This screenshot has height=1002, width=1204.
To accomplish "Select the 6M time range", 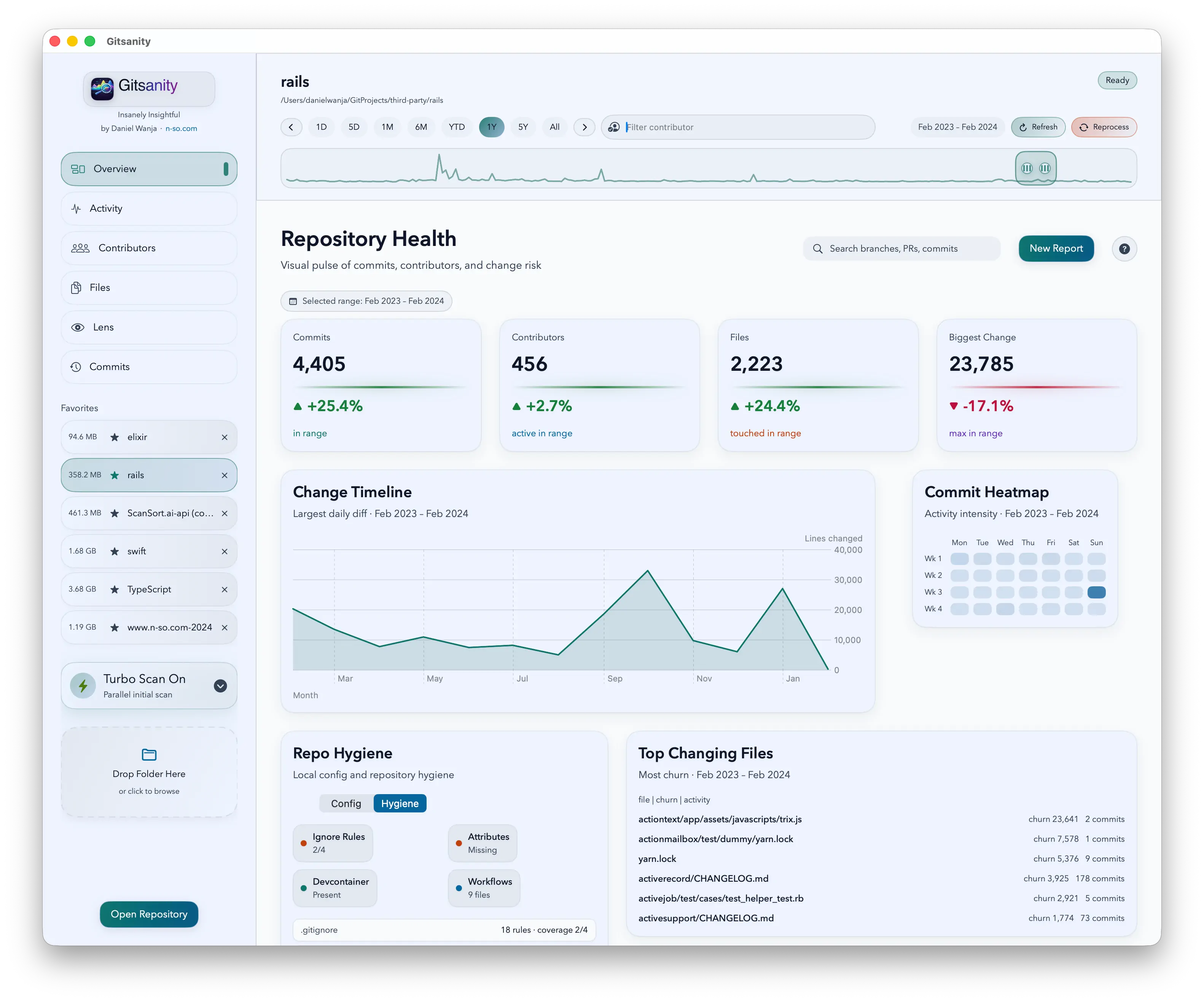I will tap(421, 127).
